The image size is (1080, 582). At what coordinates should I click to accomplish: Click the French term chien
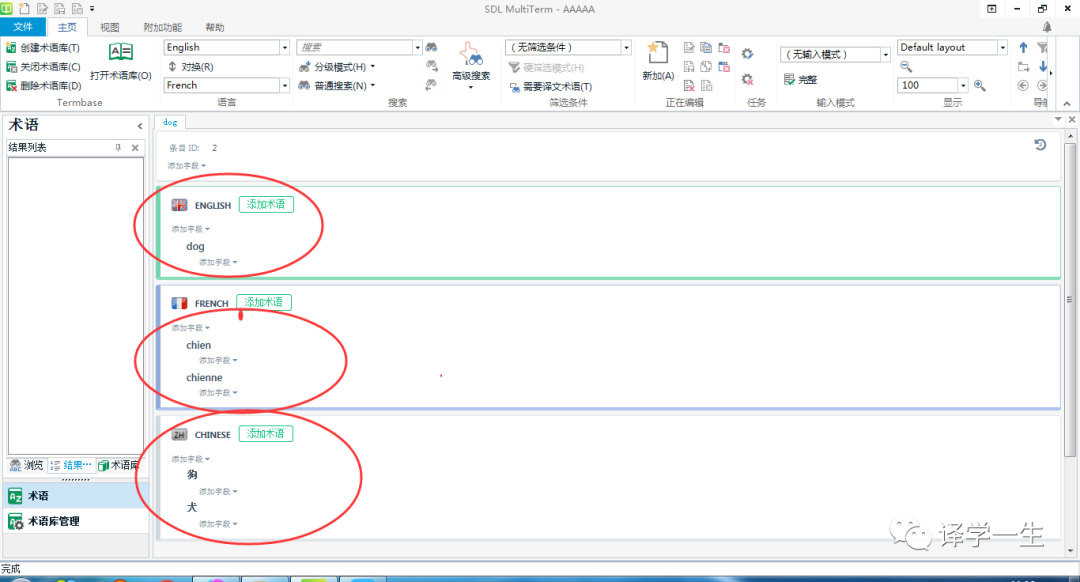click(x=198, y=345)
